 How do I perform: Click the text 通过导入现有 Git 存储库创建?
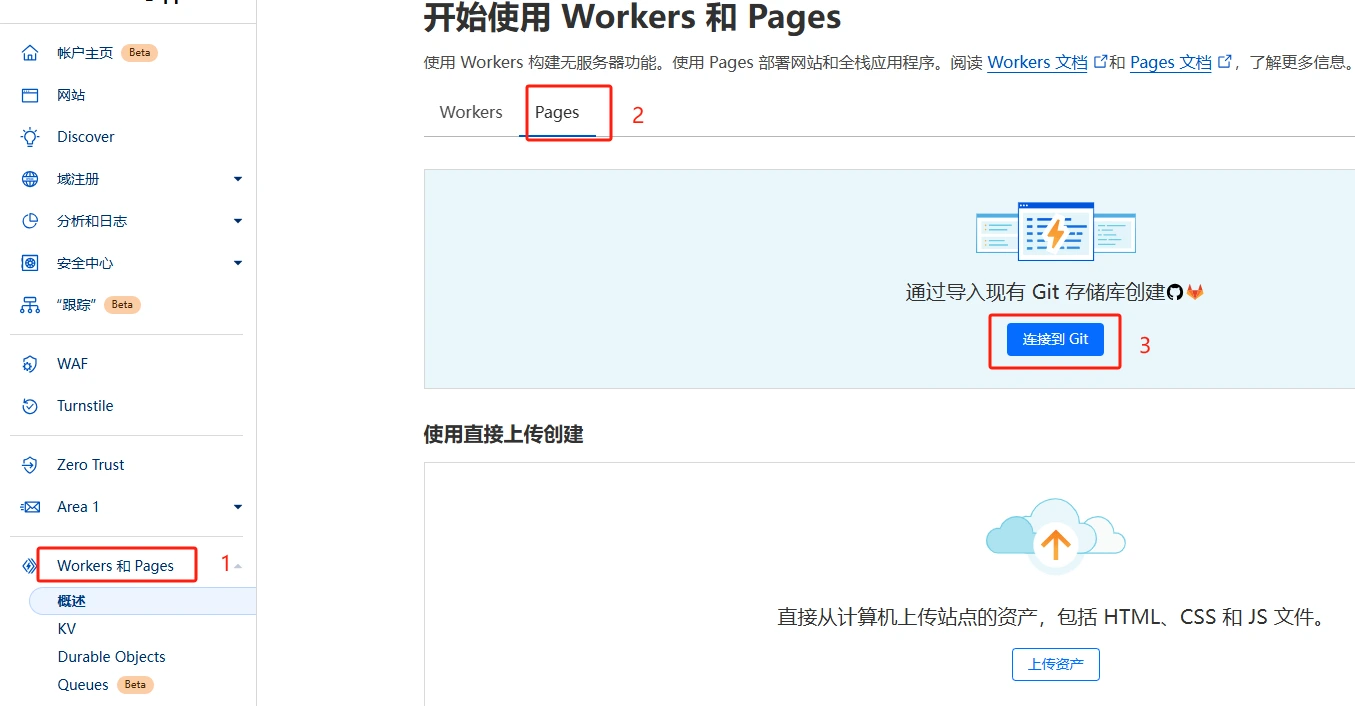[x=1035, y=292]
